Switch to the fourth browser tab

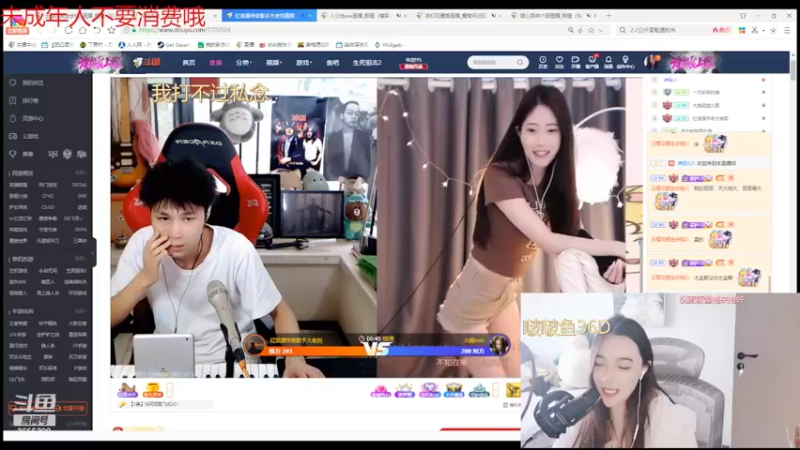[x=553, y=16]
